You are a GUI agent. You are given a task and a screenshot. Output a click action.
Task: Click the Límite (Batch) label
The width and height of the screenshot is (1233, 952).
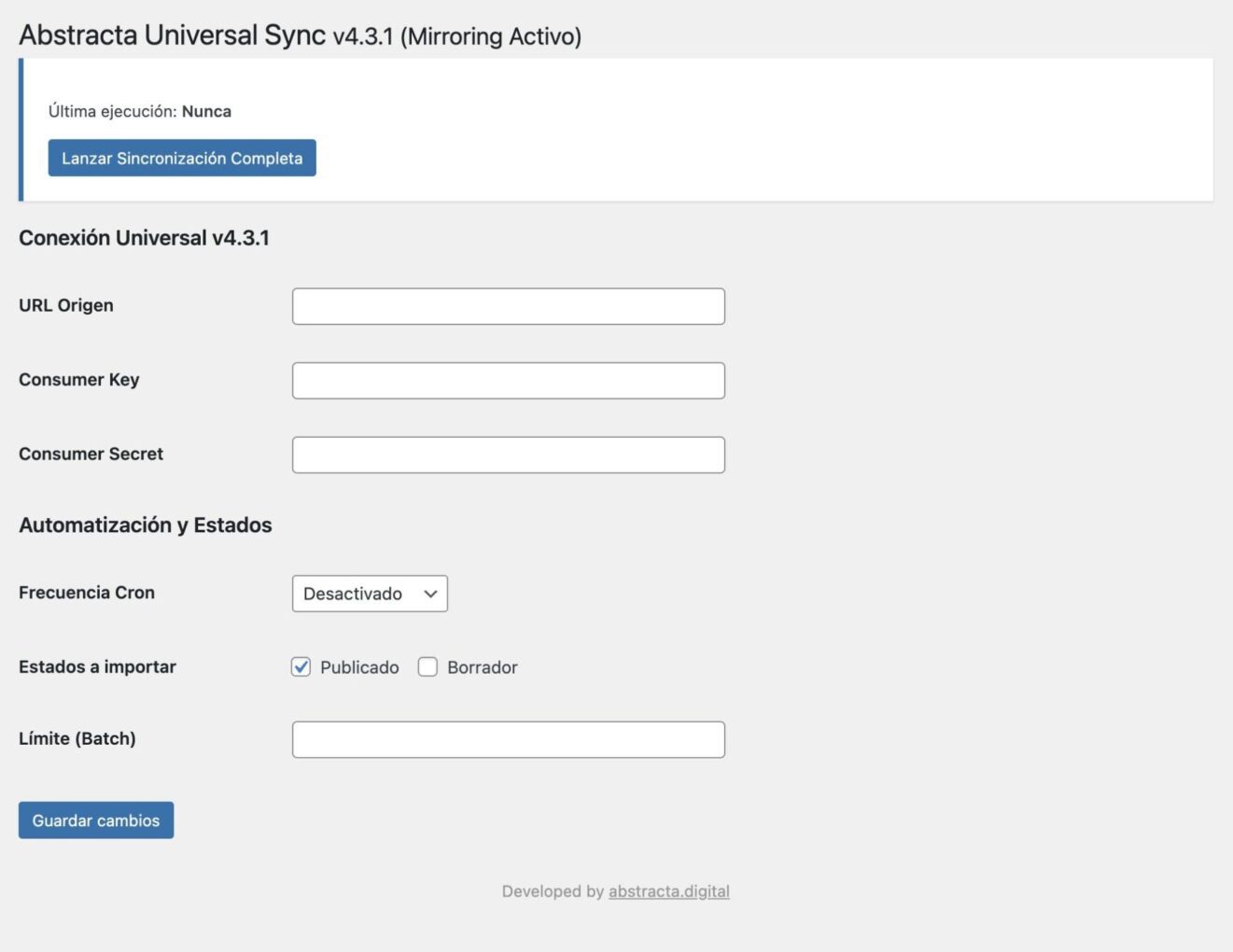coord(77,738)
